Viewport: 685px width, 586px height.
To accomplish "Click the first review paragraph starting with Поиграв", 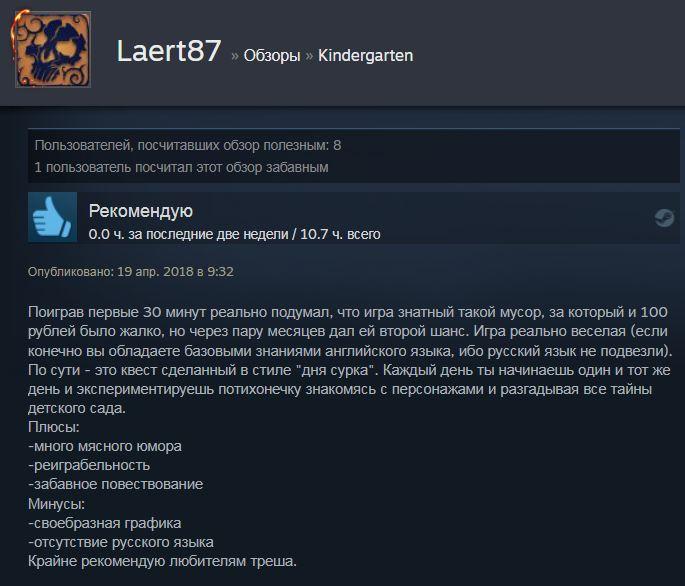I will 349,360.
